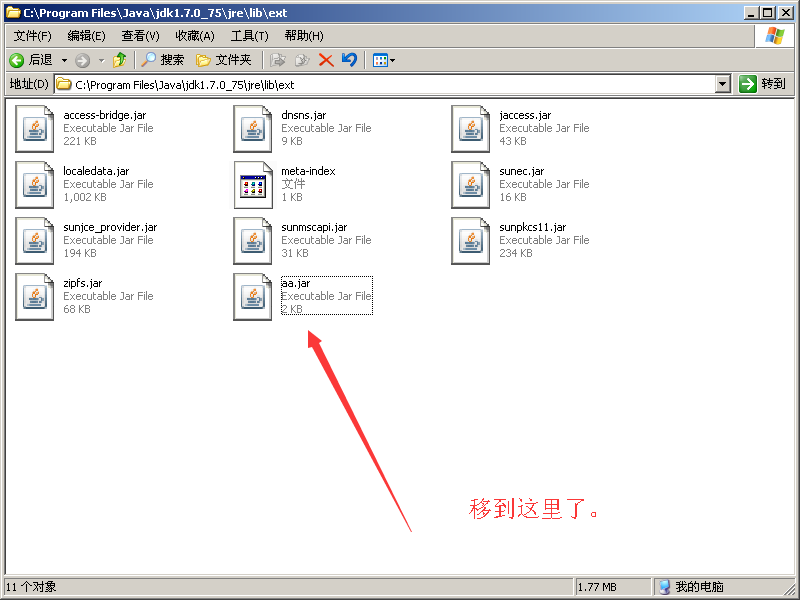Viewport: 800px width, 600px height.
Task: Click the title bar folder icon
Action: (x=13, y=12)
